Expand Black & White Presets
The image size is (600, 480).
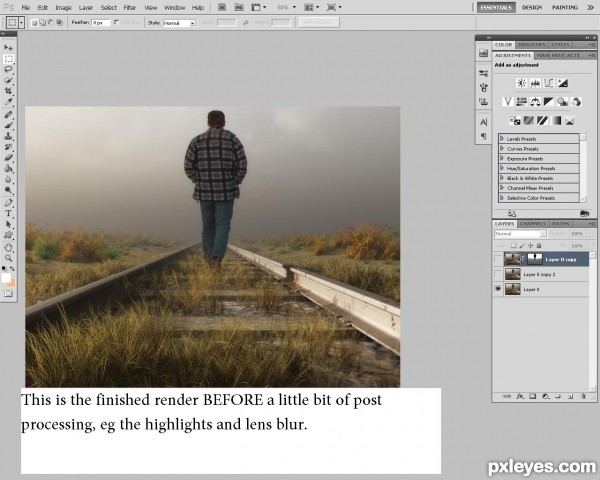pos(502,178)
